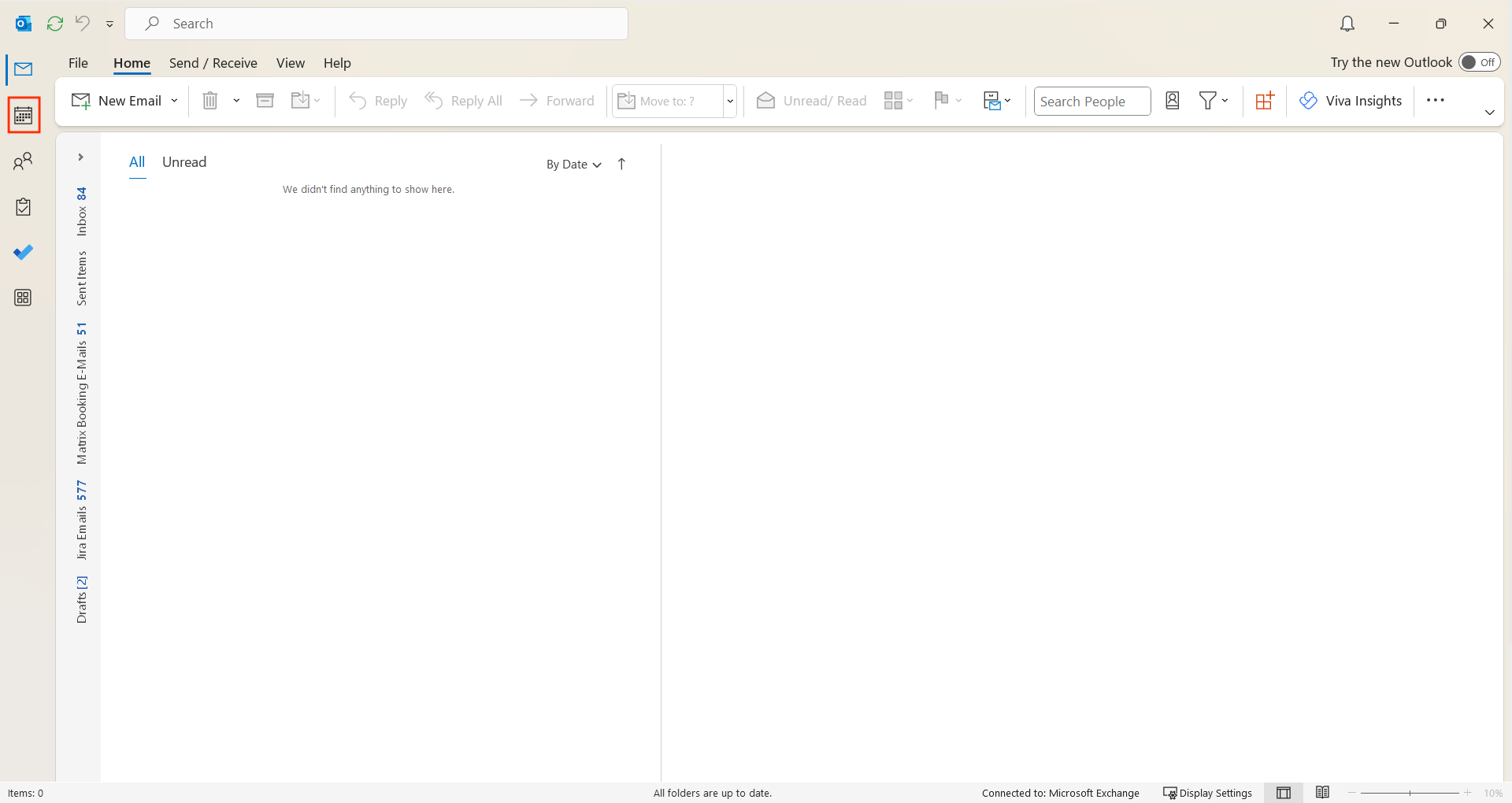
Task: Open the People contacts icon
Action: click(x=24, y=161)
